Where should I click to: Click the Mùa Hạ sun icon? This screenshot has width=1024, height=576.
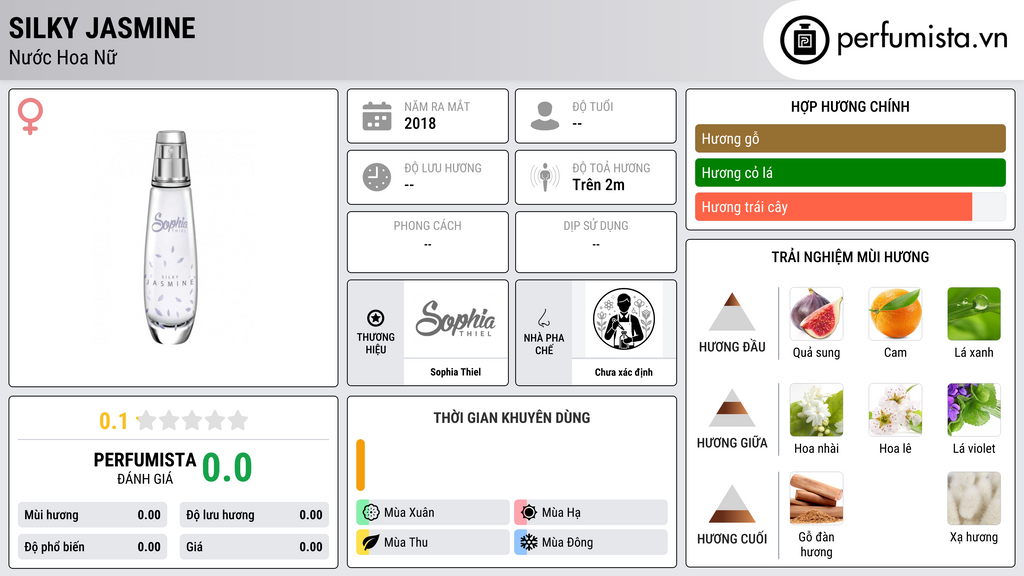529,512
